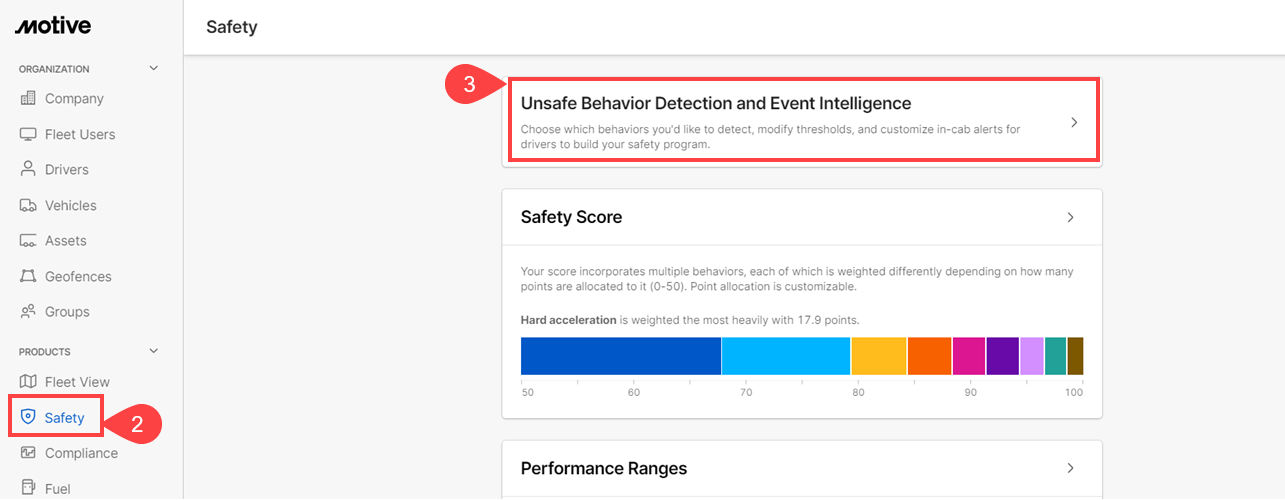1285x500 pixels.
Task: Click the Vehicles truck icon
Action: 28,205
